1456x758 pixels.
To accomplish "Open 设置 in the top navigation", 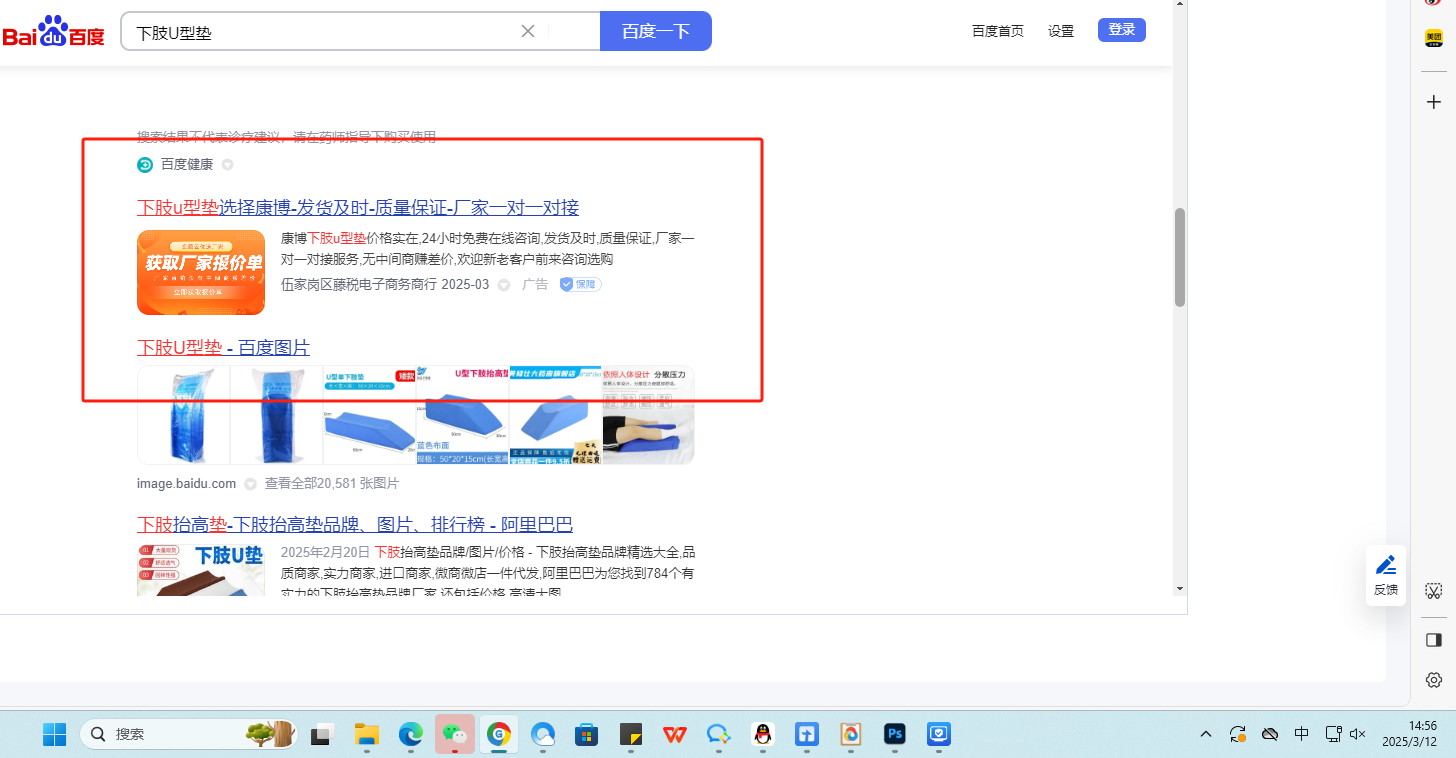I will (x=1060, y=31).
